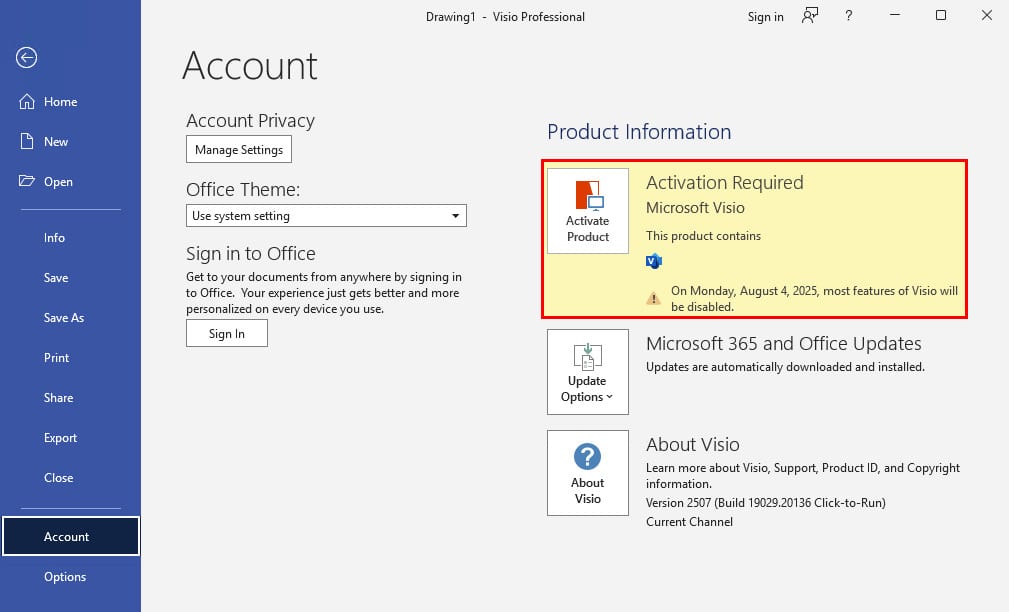Select the Account sidebar item
Screen dimensions: 1009x612
[71, 536]
